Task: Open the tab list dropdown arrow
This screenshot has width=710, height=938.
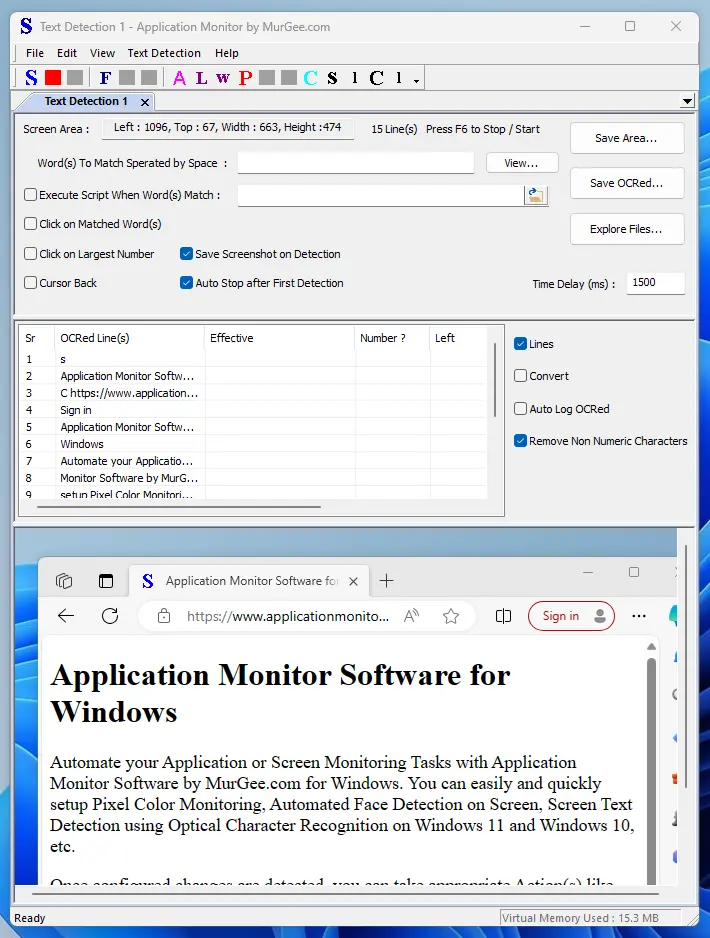Action: click(687, 101)
